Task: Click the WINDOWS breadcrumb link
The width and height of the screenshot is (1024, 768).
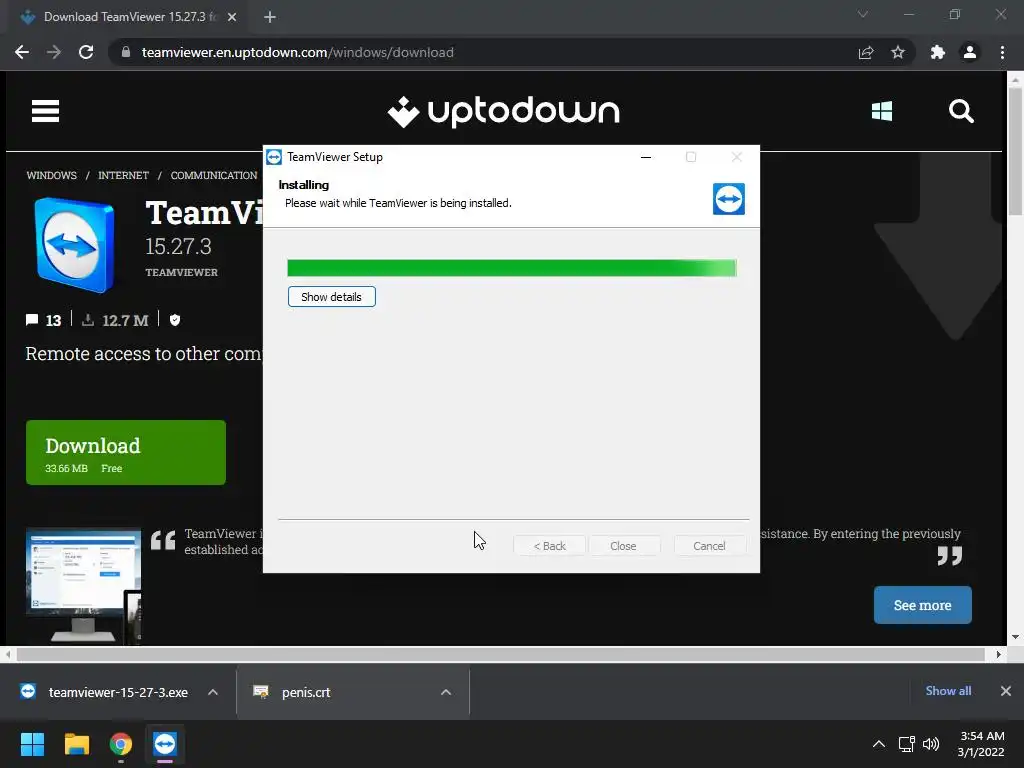Action: pyautogui.click(x=52, y=175)
